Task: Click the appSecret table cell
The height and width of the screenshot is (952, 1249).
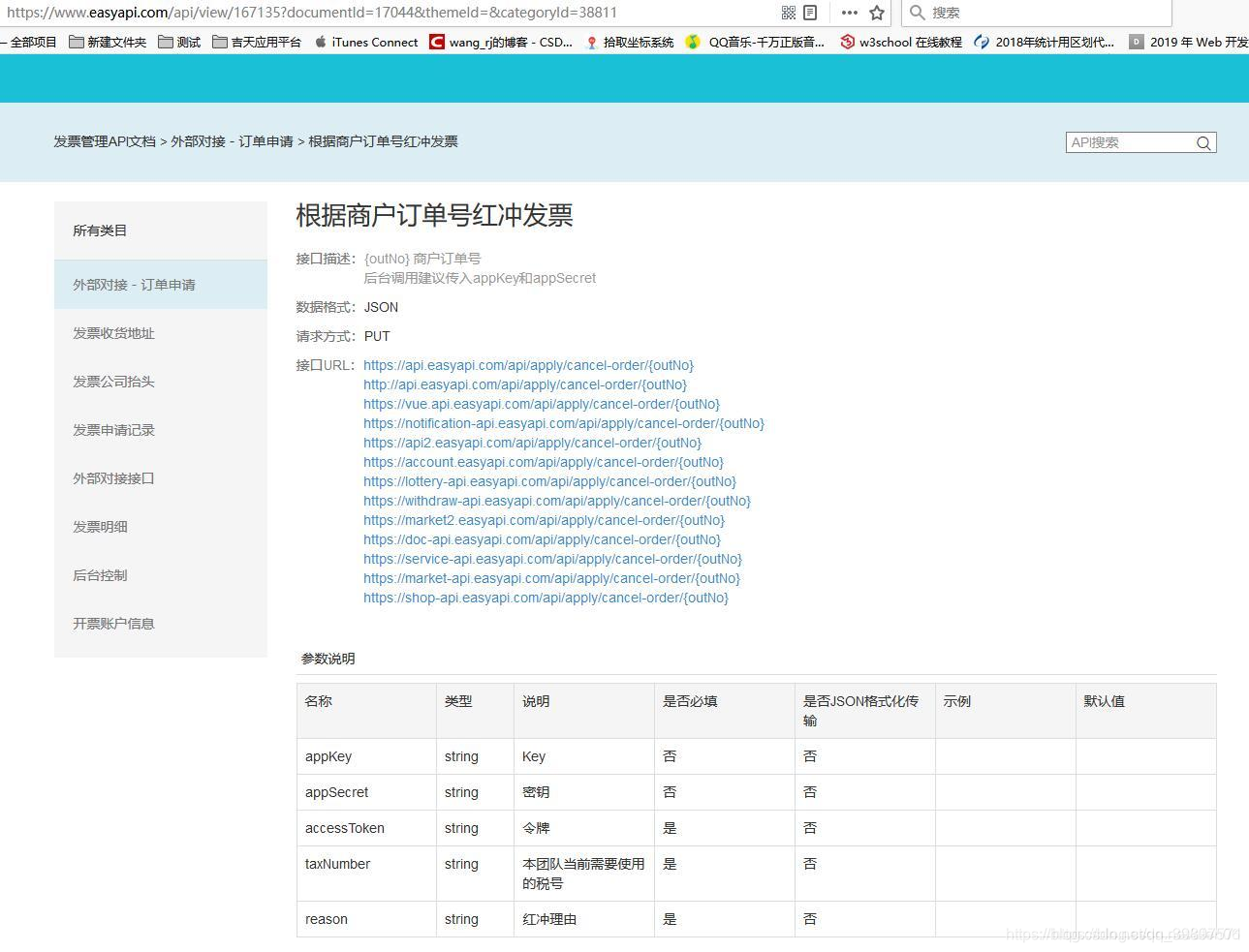Action: click(x=366, y=792)
